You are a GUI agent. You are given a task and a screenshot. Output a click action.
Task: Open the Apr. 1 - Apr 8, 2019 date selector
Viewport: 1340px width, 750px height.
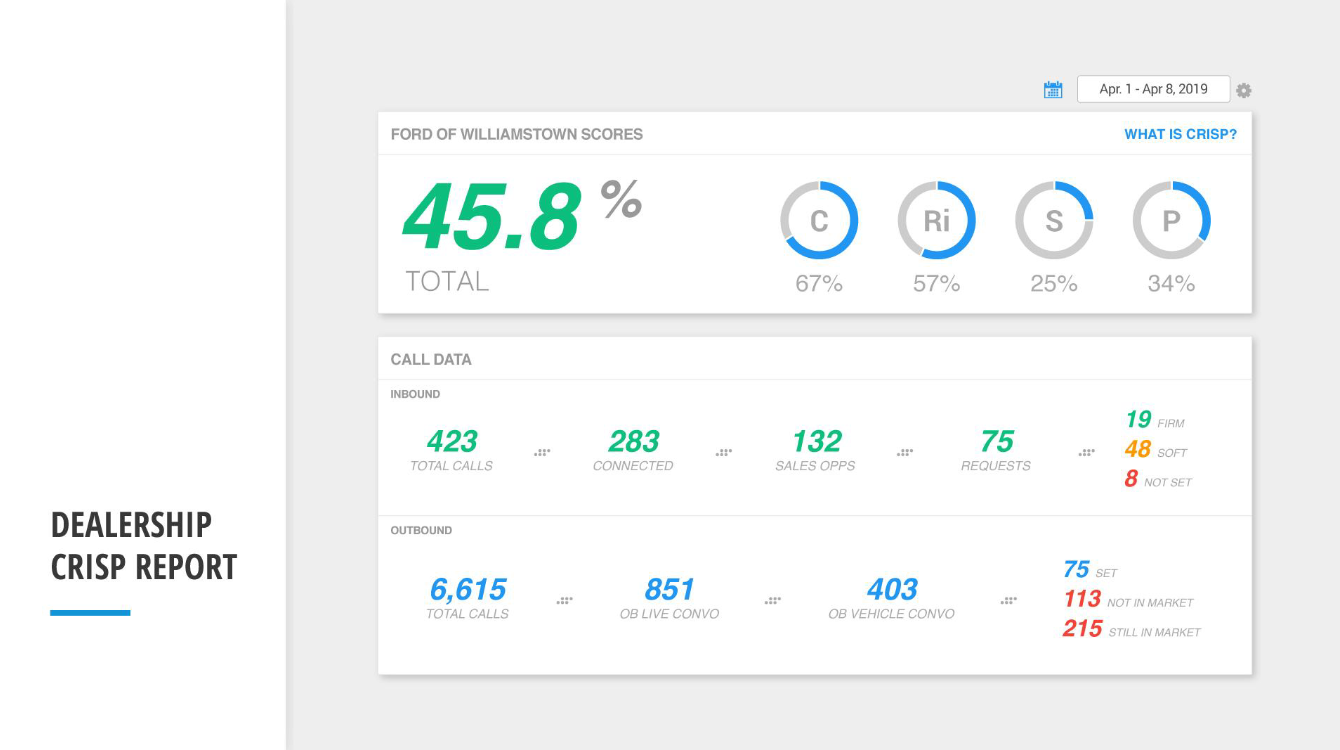1154,89
